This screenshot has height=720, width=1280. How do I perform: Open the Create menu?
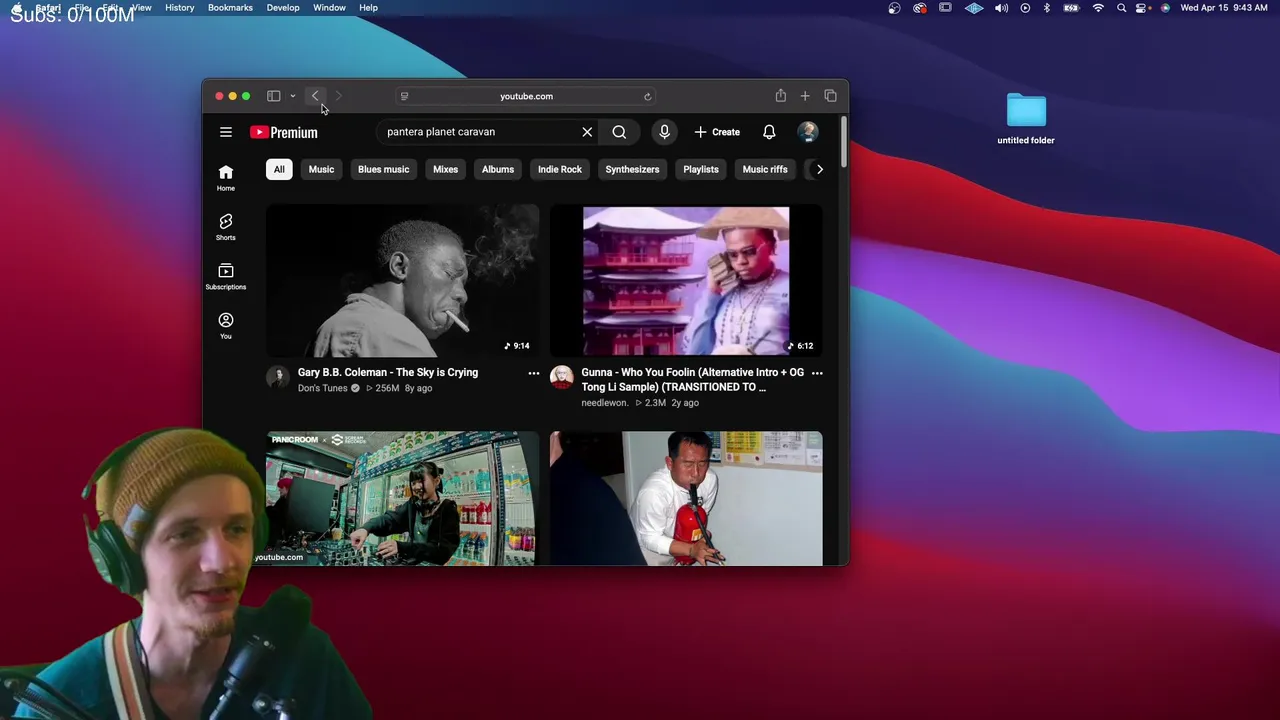coord(717,132)
